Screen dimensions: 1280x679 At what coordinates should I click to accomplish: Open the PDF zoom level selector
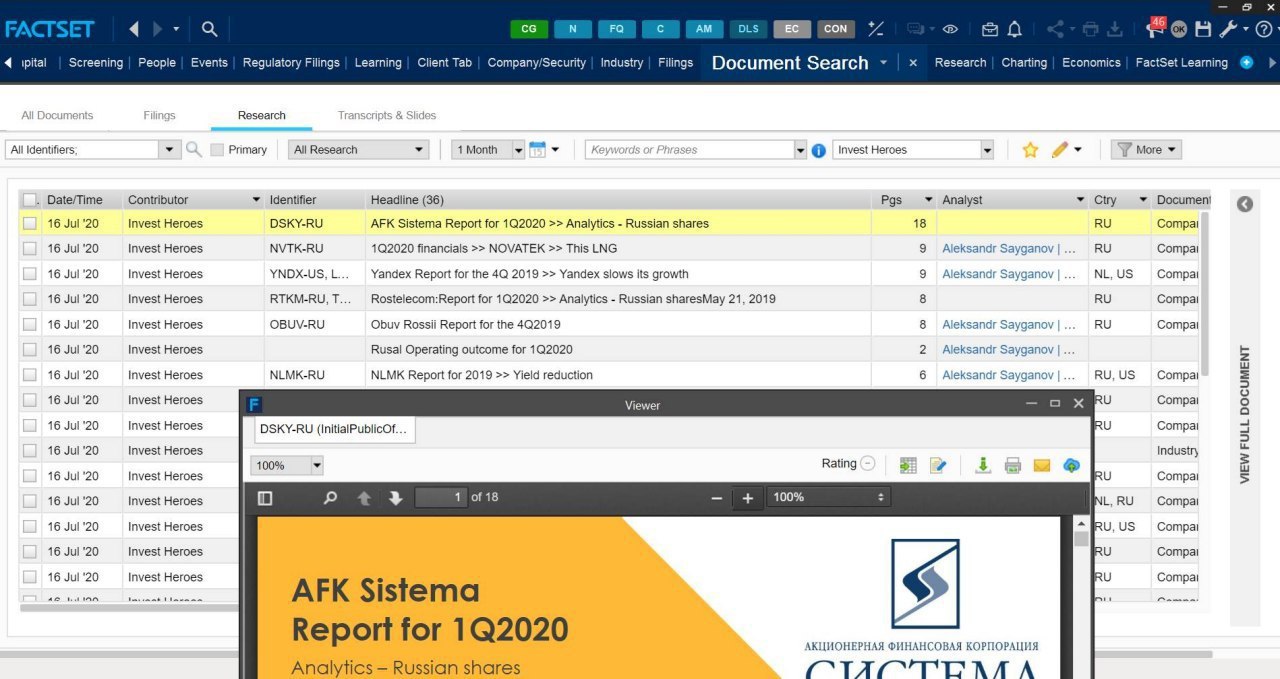(828, 497)
